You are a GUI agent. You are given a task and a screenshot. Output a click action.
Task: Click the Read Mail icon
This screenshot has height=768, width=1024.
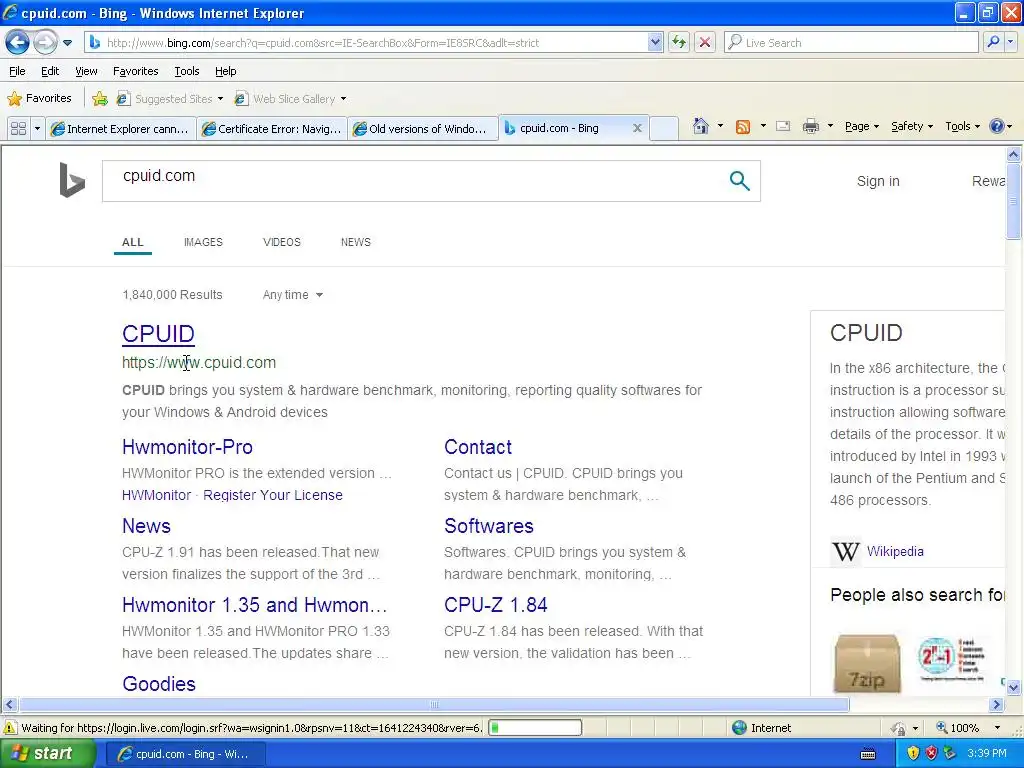pos(783,127)
